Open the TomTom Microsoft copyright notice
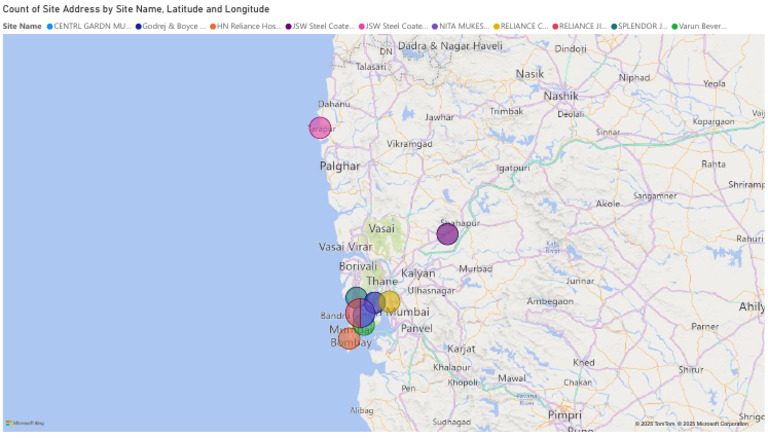The height and width of the screenshot is (438, 768). (692, 424)
